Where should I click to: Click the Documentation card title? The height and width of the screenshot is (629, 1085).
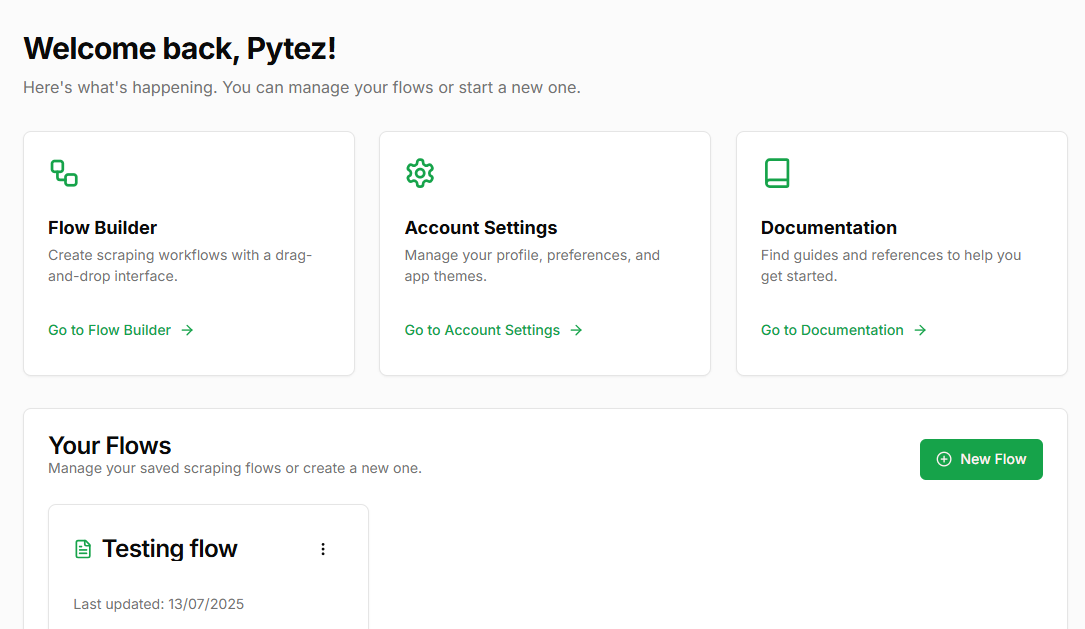tap(828, 228)
